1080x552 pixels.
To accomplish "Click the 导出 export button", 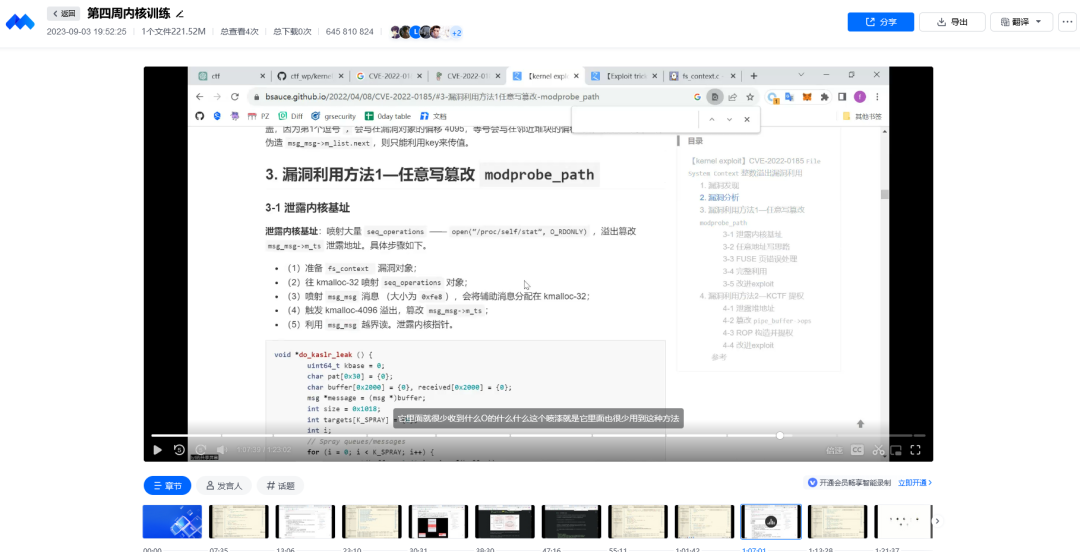I will pyautogui.click(x=951, y=22).
